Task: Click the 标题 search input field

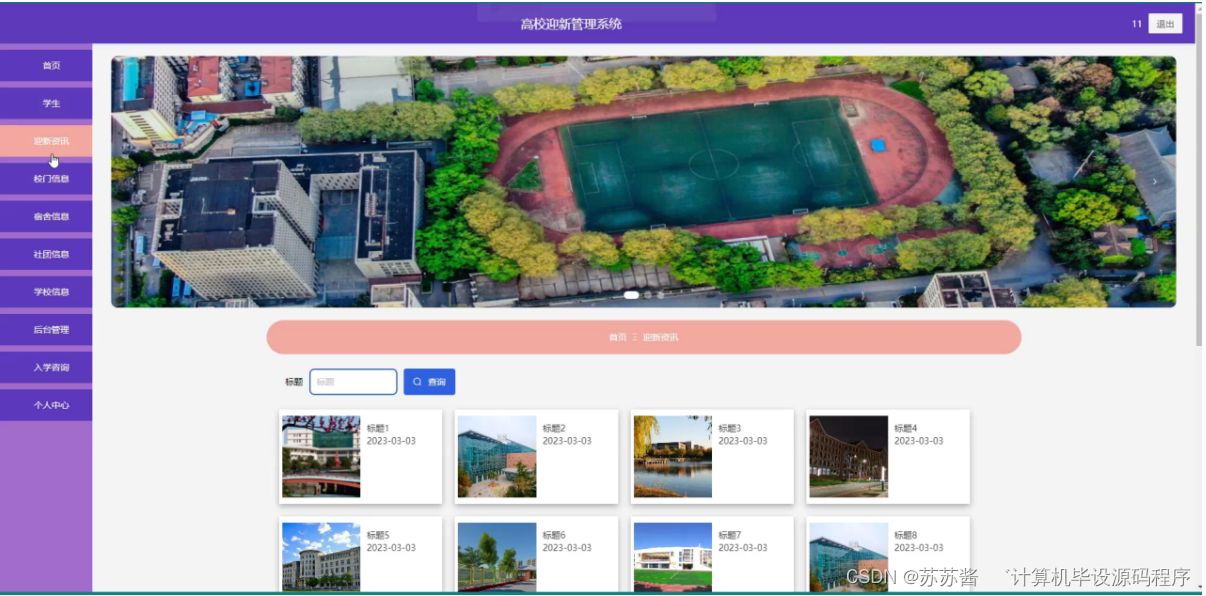Action: pos(352,381)
